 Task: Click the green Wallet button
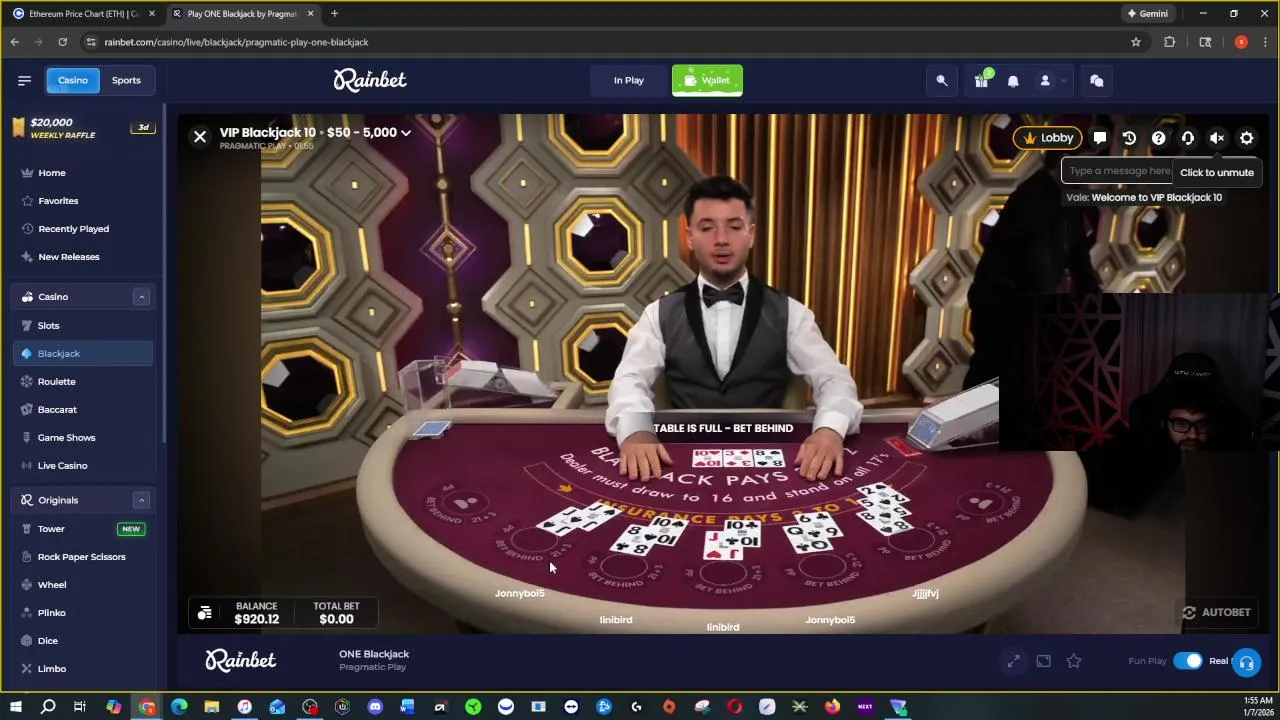707,80
